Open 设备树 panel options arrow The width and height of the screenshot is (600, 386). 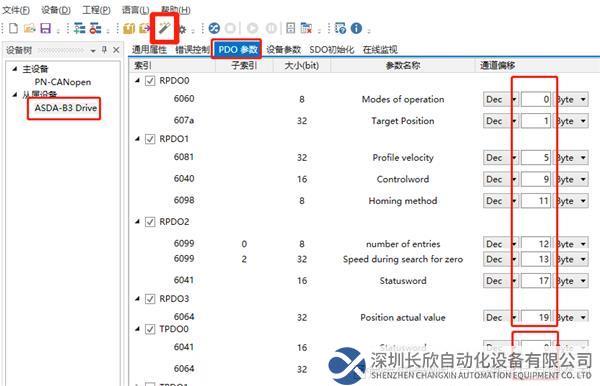93,50
